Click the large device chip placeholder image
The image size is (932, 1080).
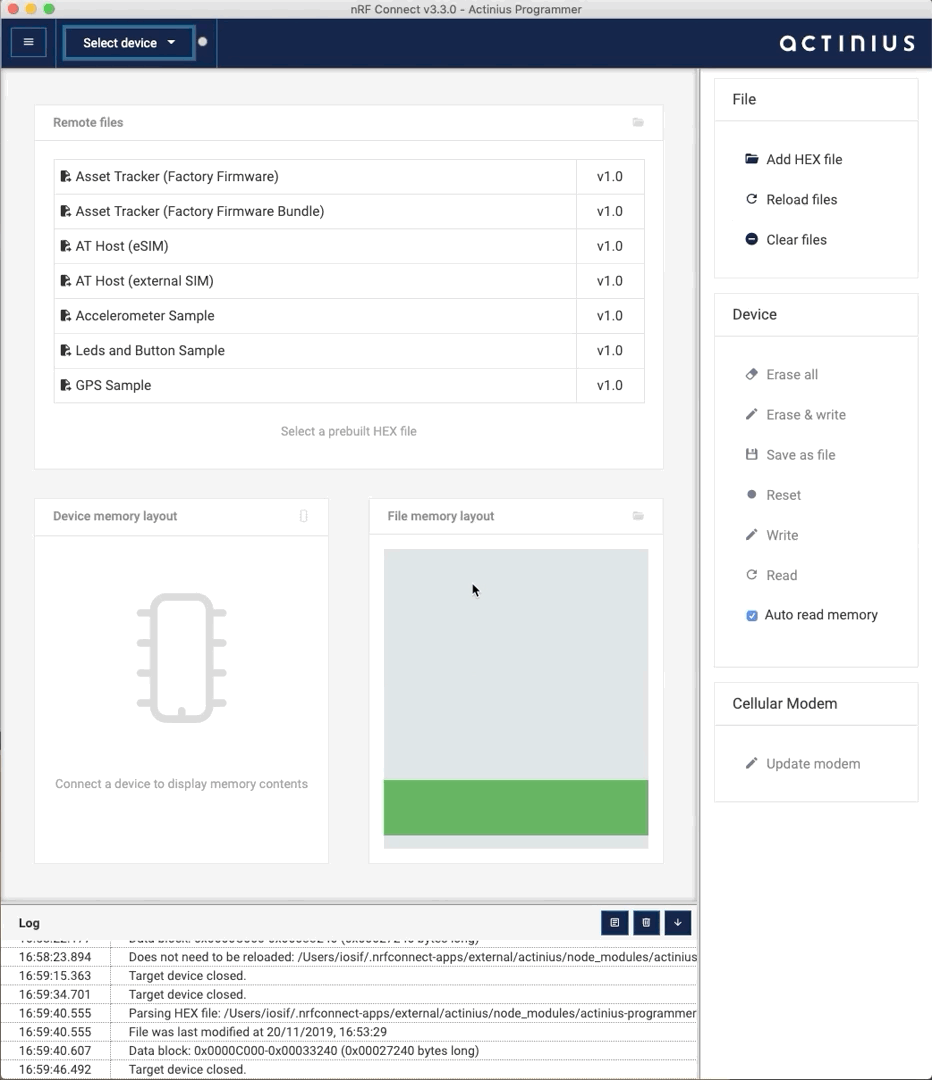point(182,657)
